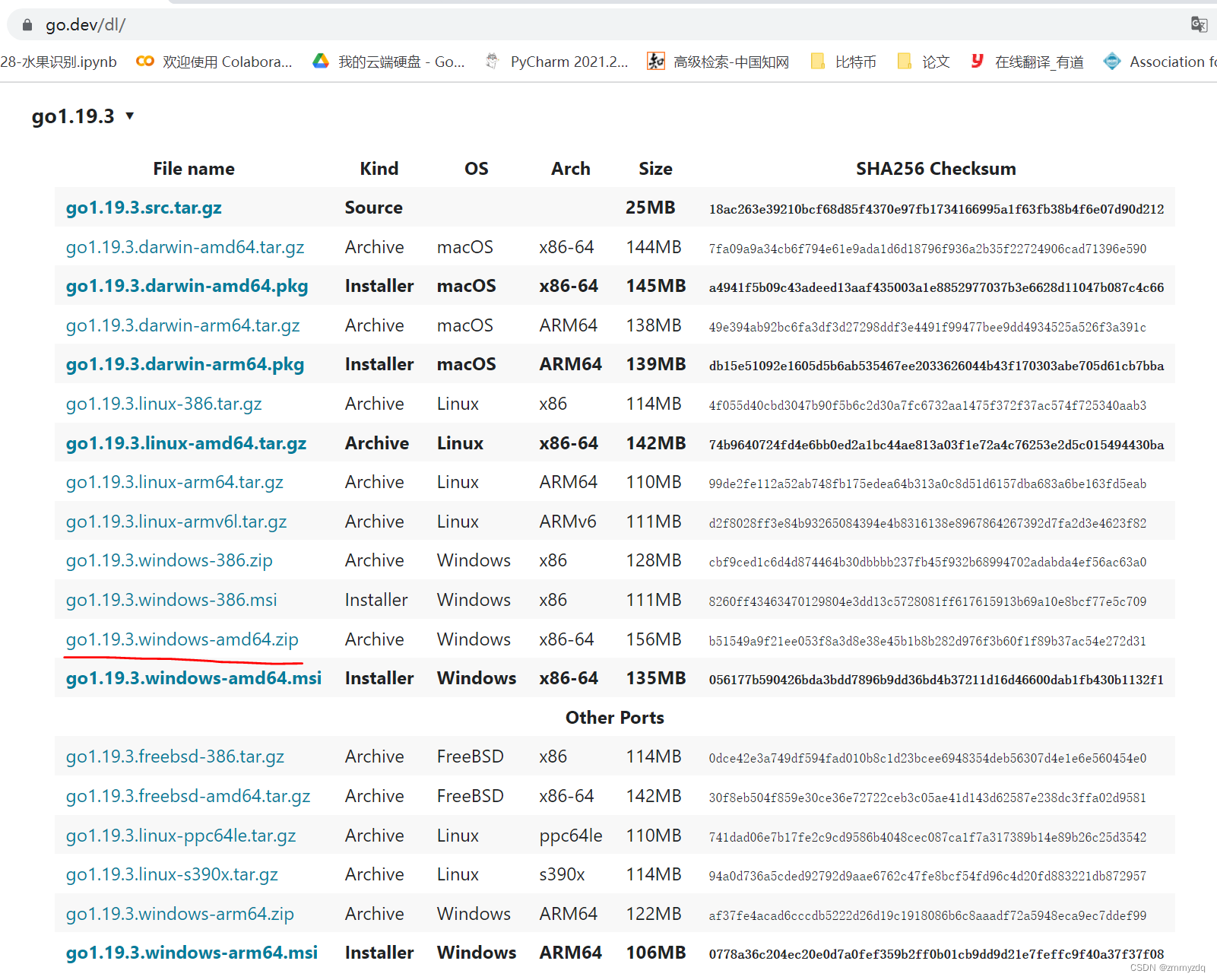Screen dimensions: 1217x980
Task: Click the Arch column header
Action: [x=571, y=169]
